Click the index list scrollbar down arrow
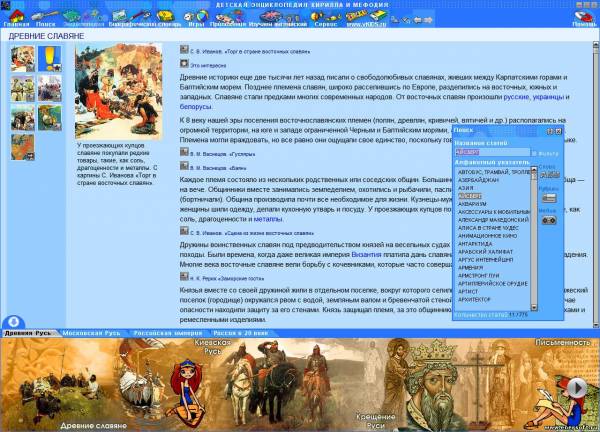The image size is (600, 432). click(534, 307)
